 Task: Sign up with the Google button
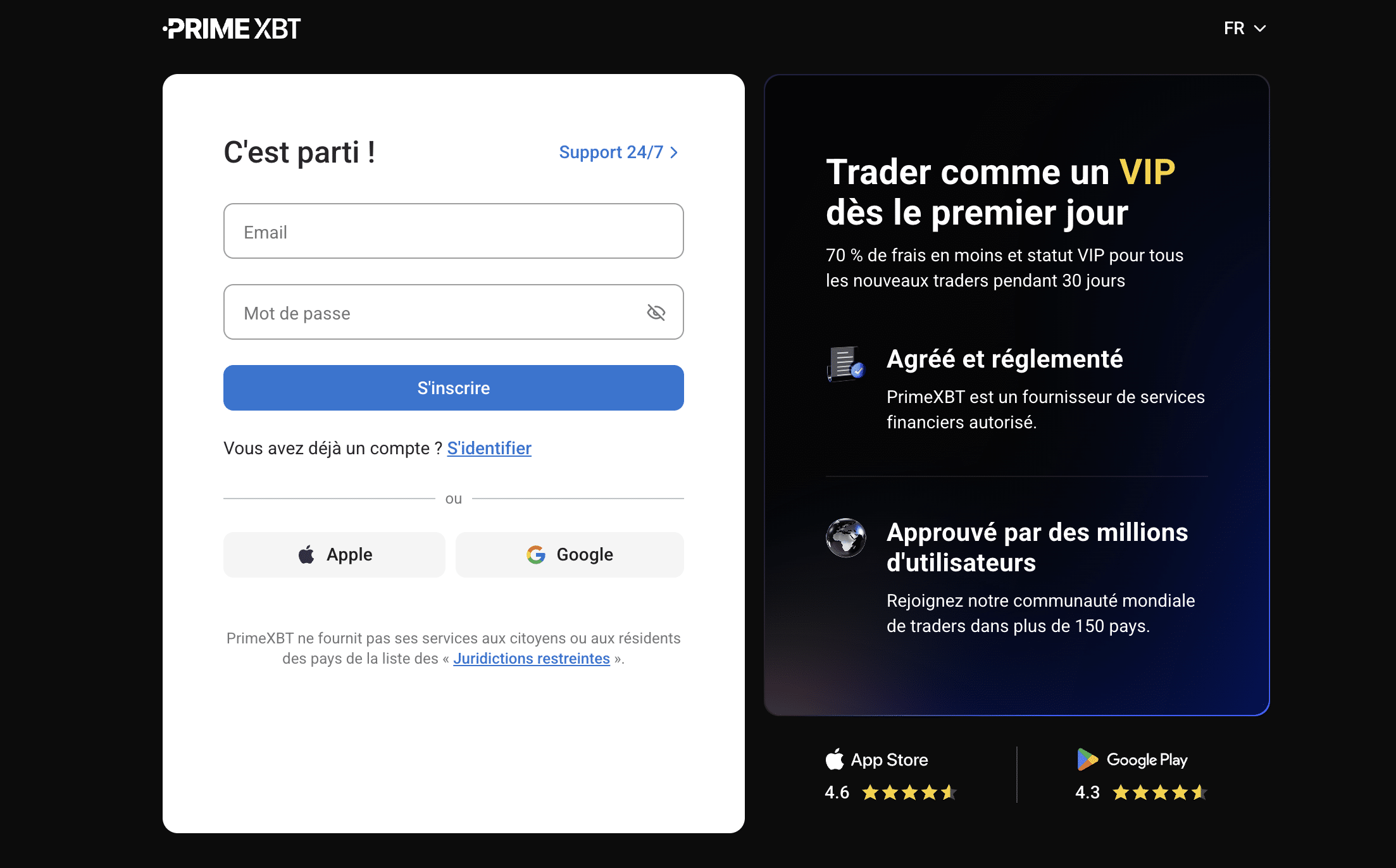coord(570,555)
